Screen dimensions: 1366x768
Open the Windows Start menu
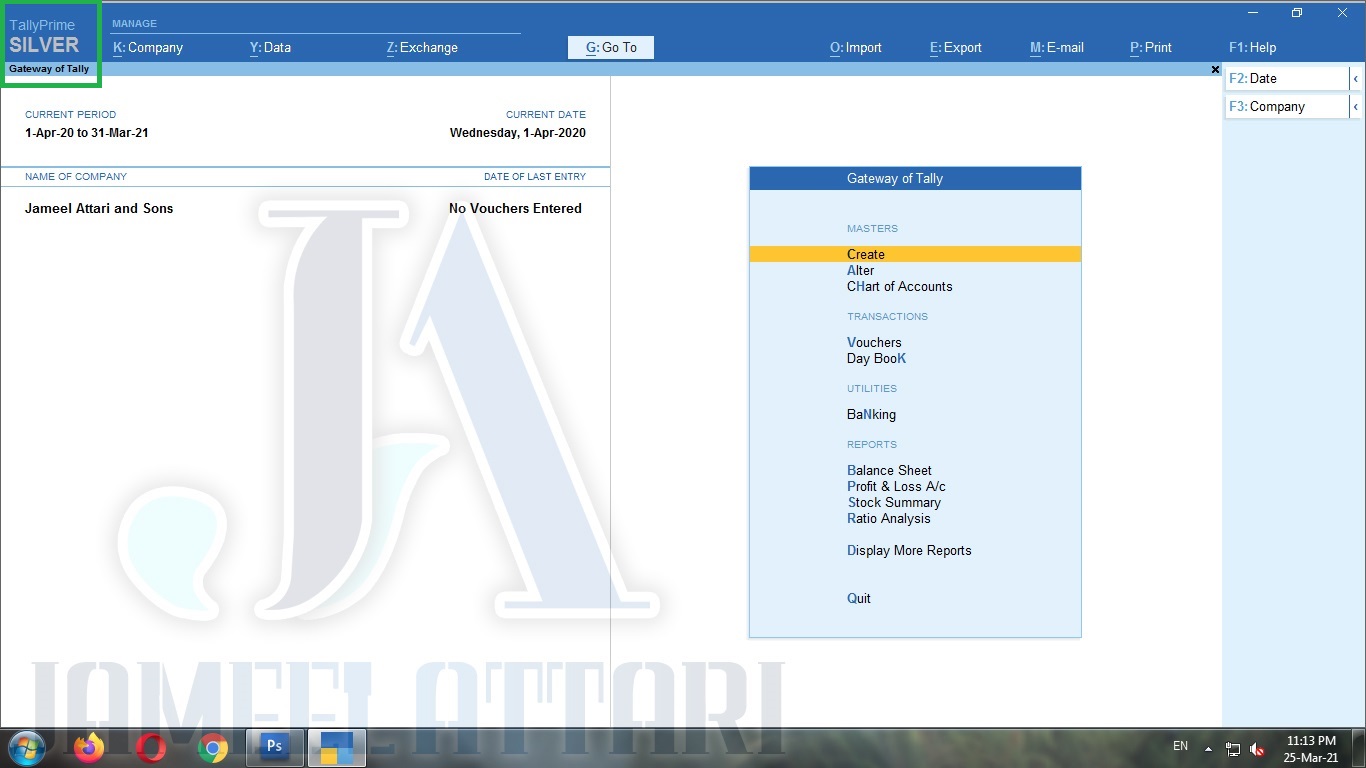[x=27, y=747]
